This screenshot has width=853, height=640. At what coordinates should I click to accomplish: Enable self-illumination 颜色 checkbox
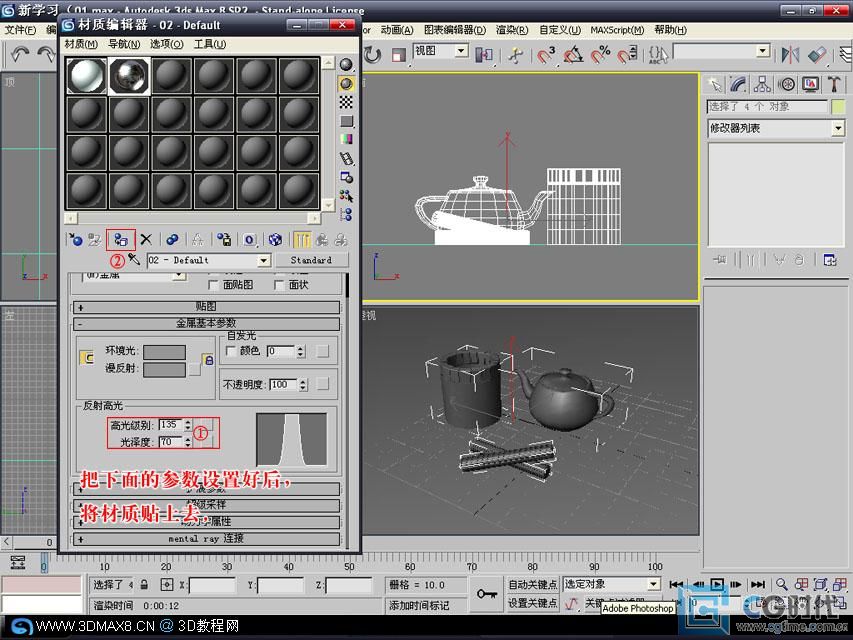(231, 352)
